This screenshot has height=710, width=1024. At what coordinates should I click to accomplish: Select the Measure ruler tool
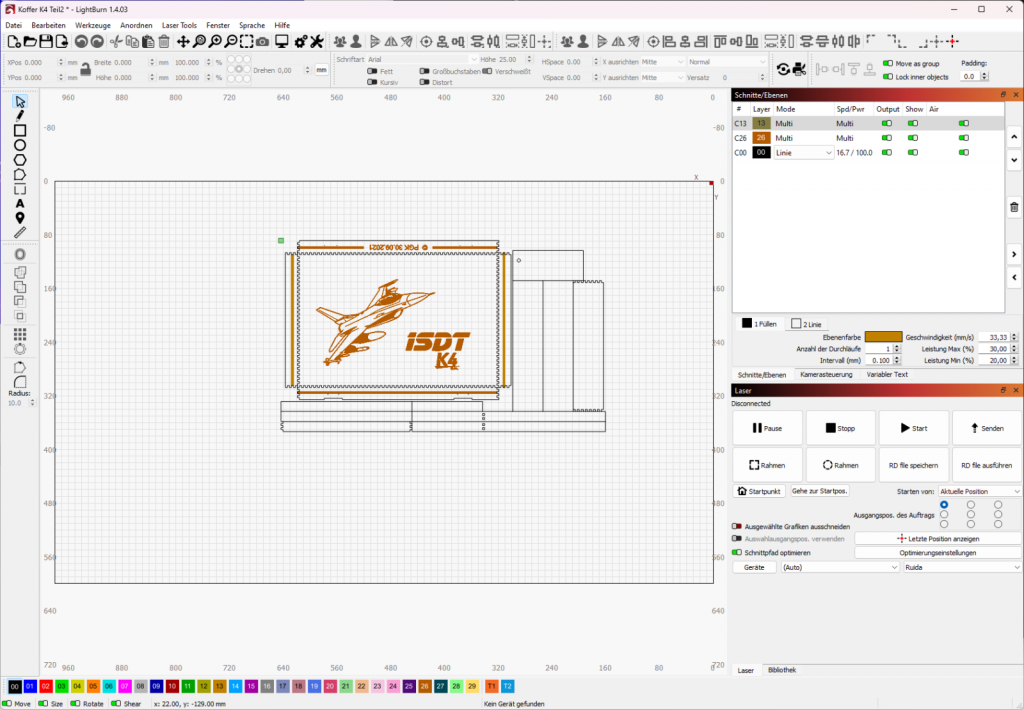pos(20,233)
